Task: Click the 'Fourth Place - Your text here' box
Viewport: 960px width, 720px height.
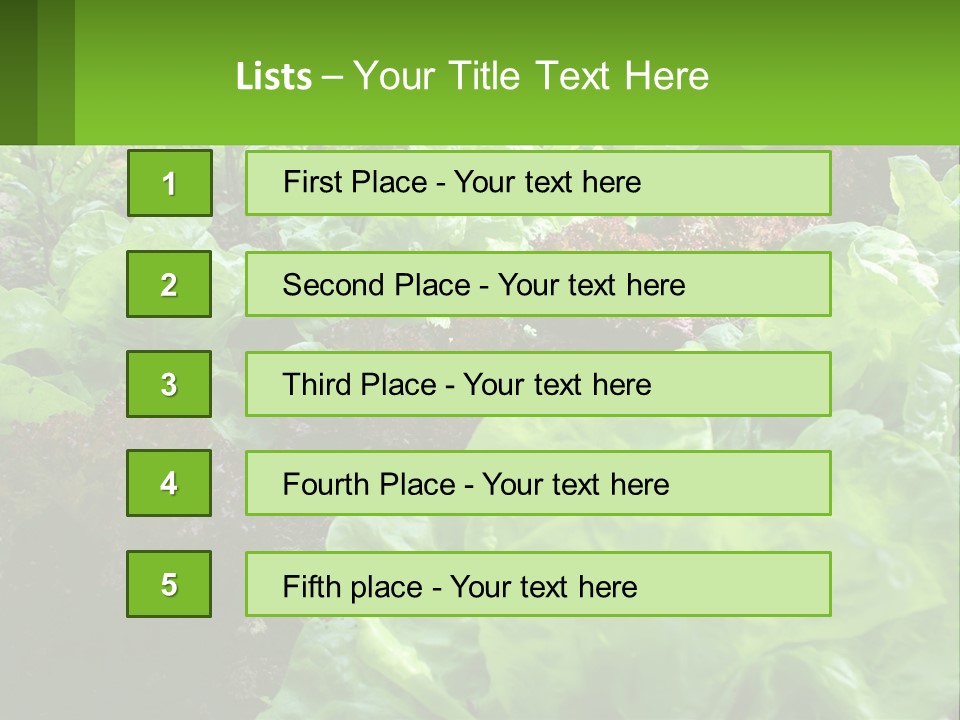Action: (x=538, y=483)
